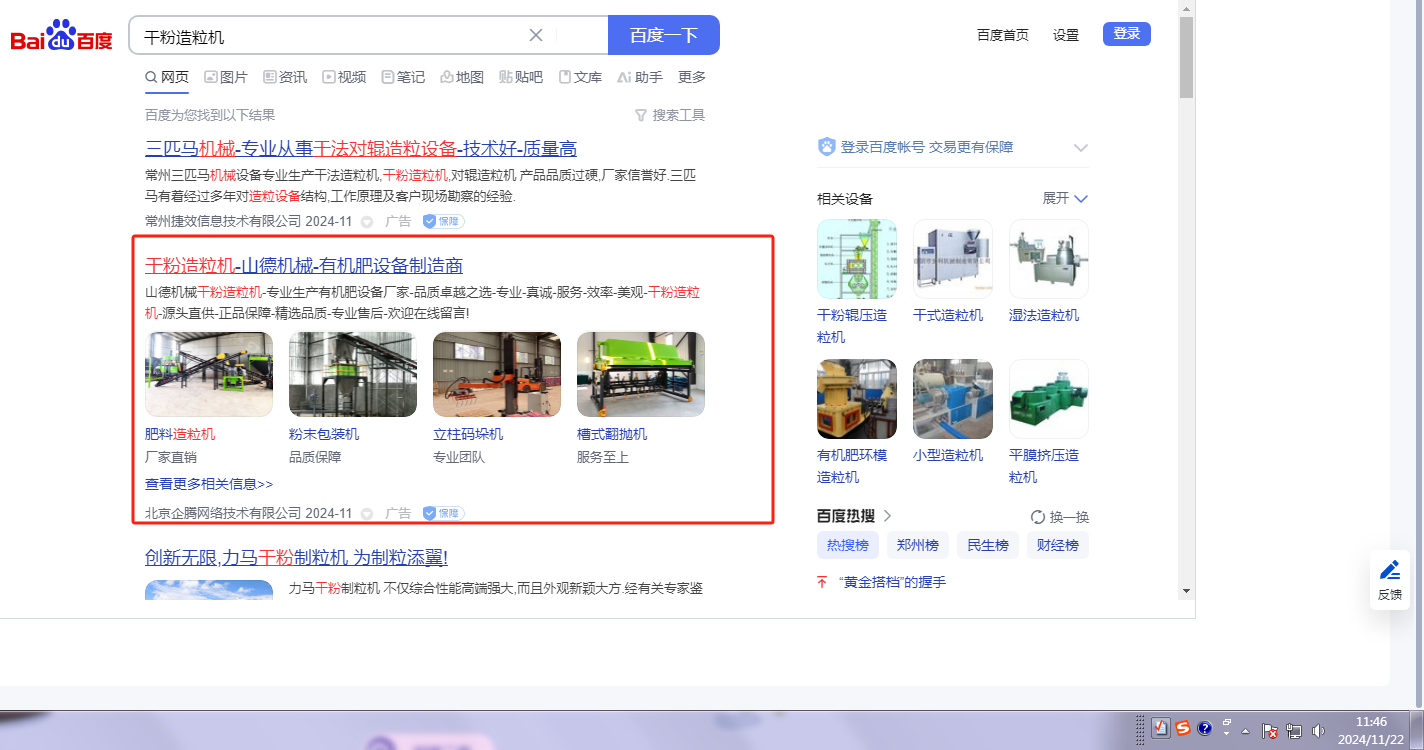Clear the search box with the X icon

(536, 35)
